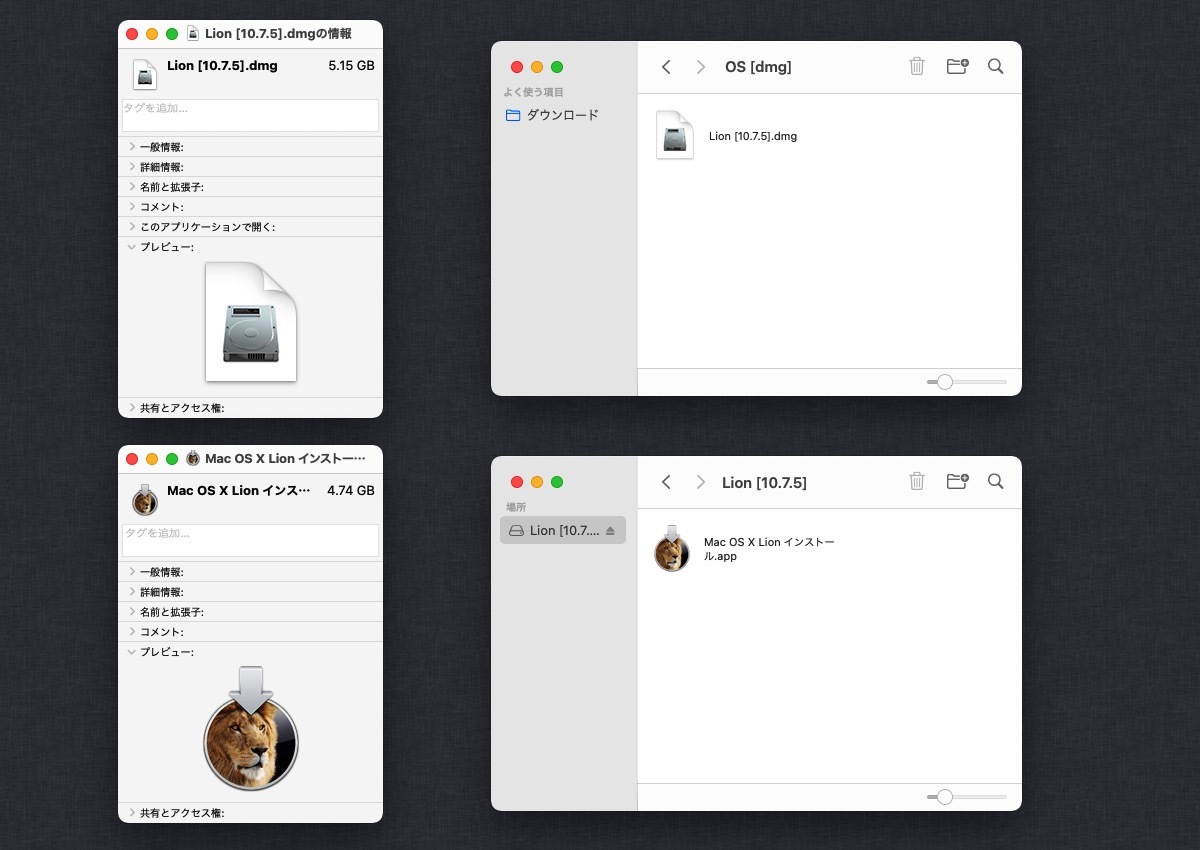Image resolution: width=1200 pixels, height=850 pixels.
Task: Collapse プレビュー in Lion installer info window
Action: click(x=132, y=652)
